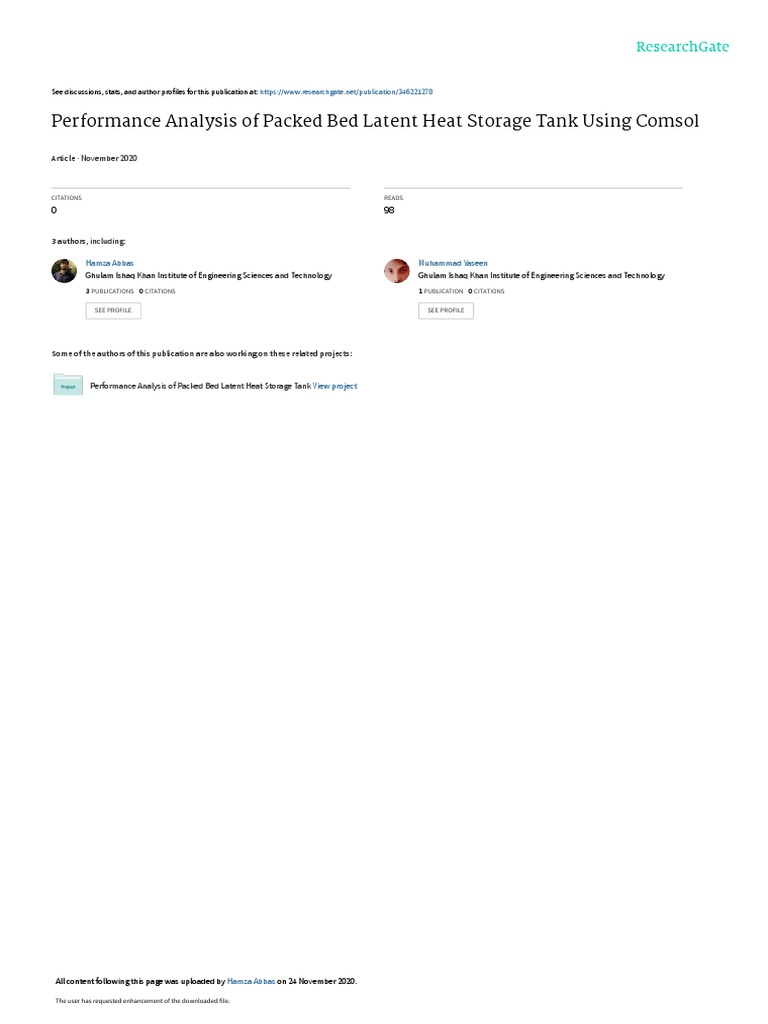Viewport: 768px width, 1024px height.
Task: Click SEE PROFILE button under Muhammad Yaseen
Action: [446, 310]
